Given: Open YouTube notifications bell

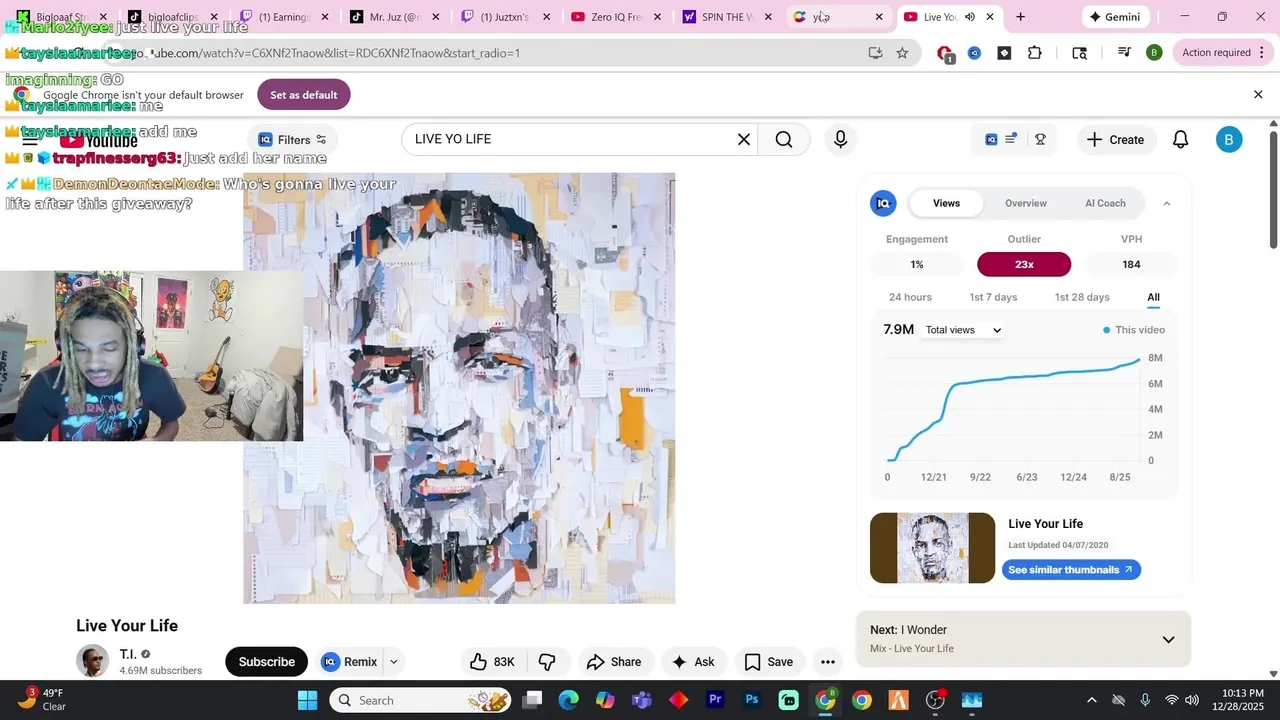Looking at the screenshot, I should coord(1180,140).
